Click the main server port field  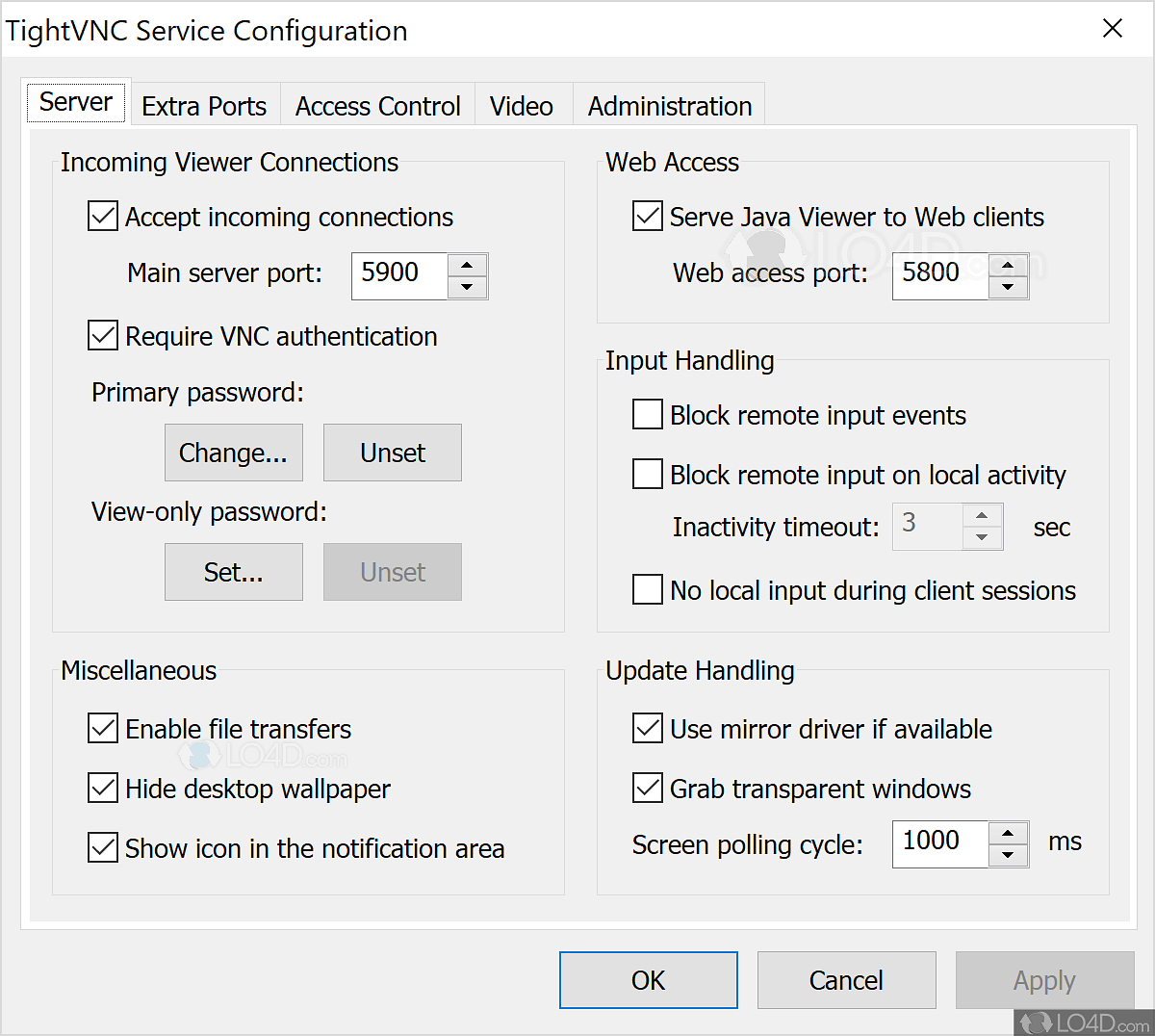pyautogui.click(x=399, y=275)
